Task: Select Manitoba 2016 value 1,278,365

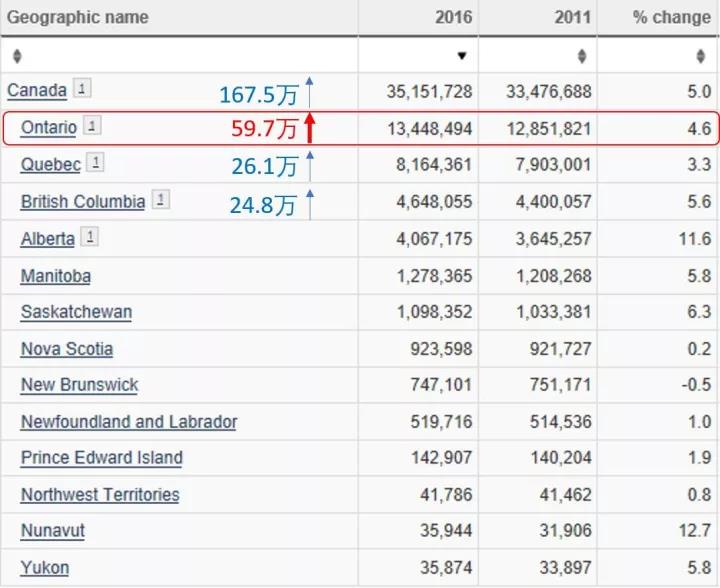Action: coord(434,276)
